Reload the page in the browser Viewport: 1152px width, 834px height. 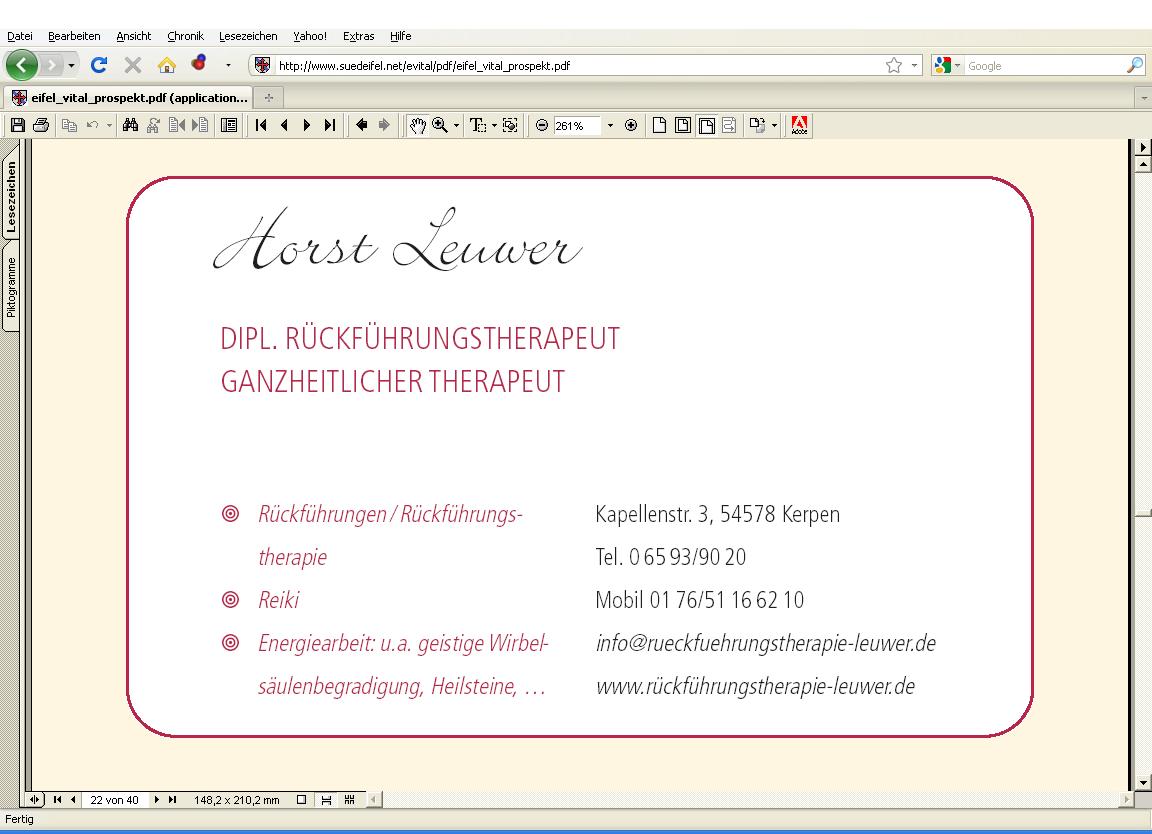coord(98,66)
